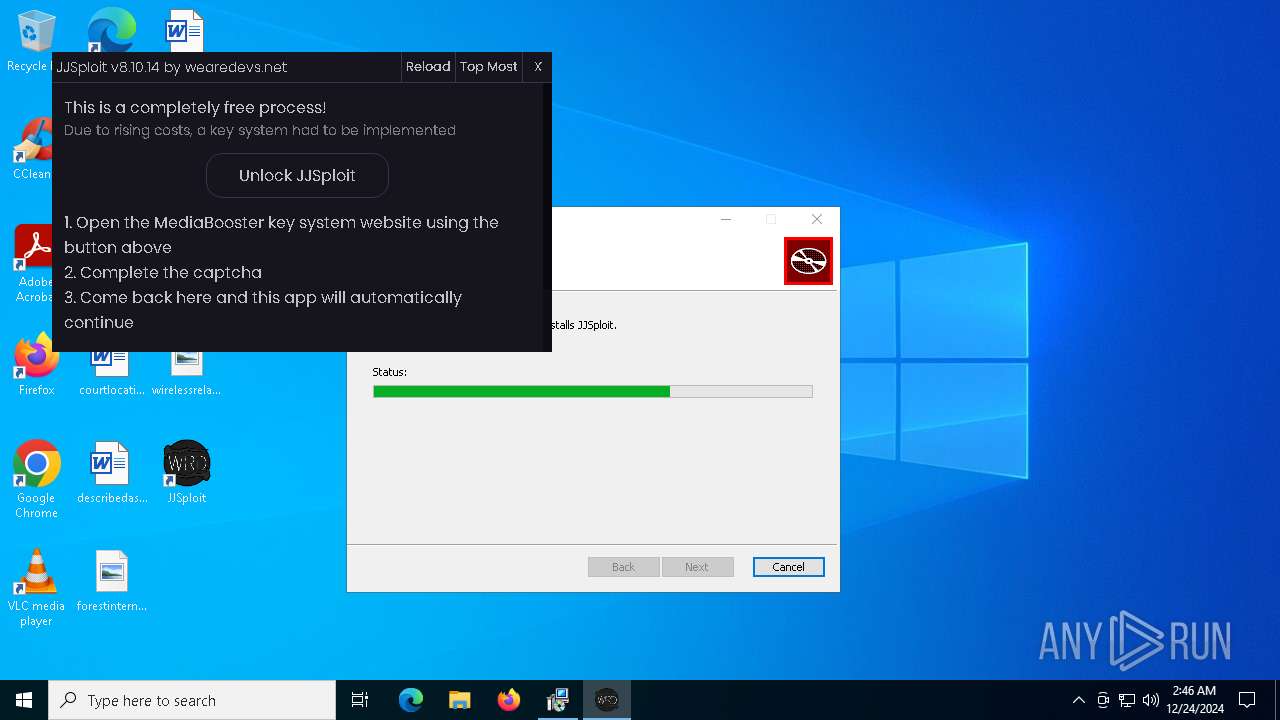Select the courtlocati... Word document
Image resolution: width=1280 pixels, height=720 pixels.
(x=111, y=372)
